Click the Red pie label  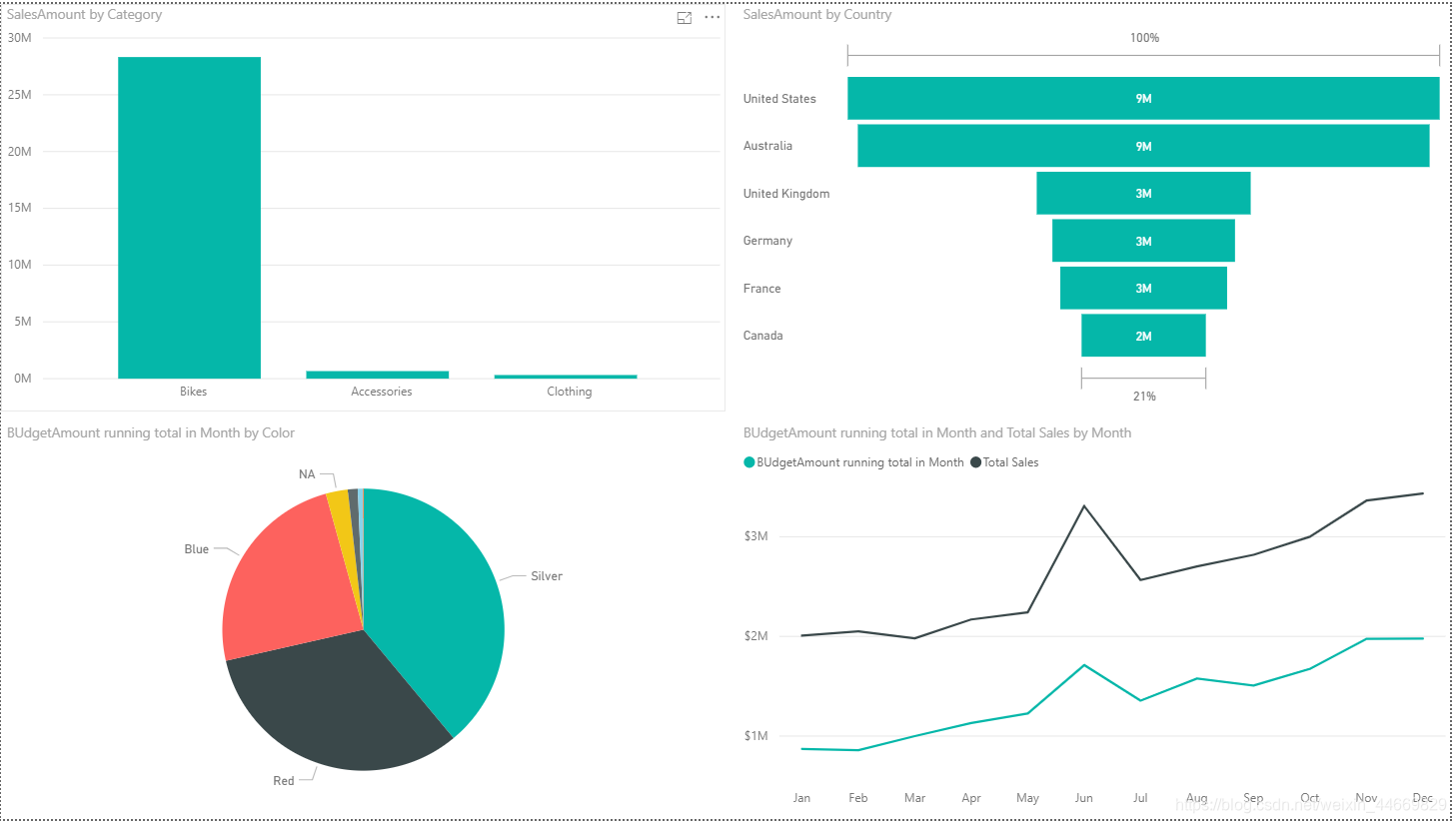click(x=284, y=781)
